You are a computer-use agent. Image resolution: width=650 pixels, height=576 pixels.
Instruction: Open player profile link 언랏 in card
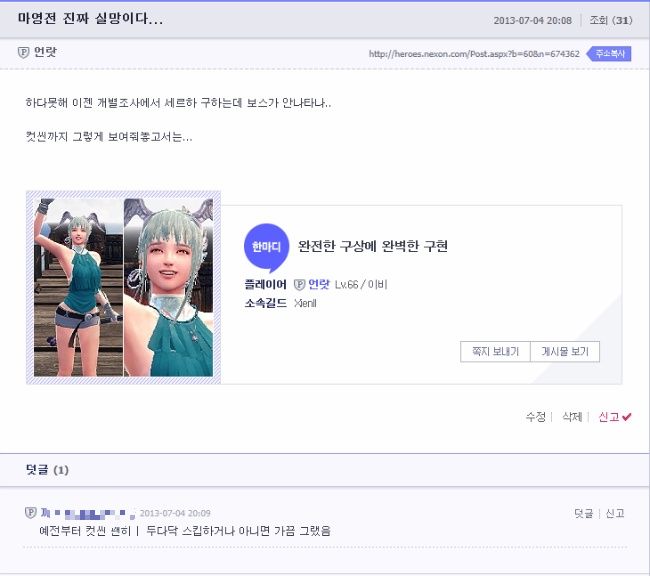point(319,284)
